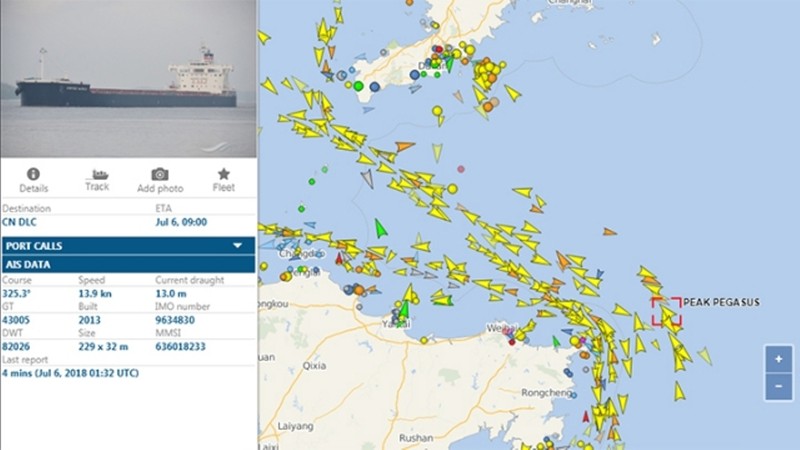Click the ETA Jul 6, 09:00 value

(x=181, y=222)
